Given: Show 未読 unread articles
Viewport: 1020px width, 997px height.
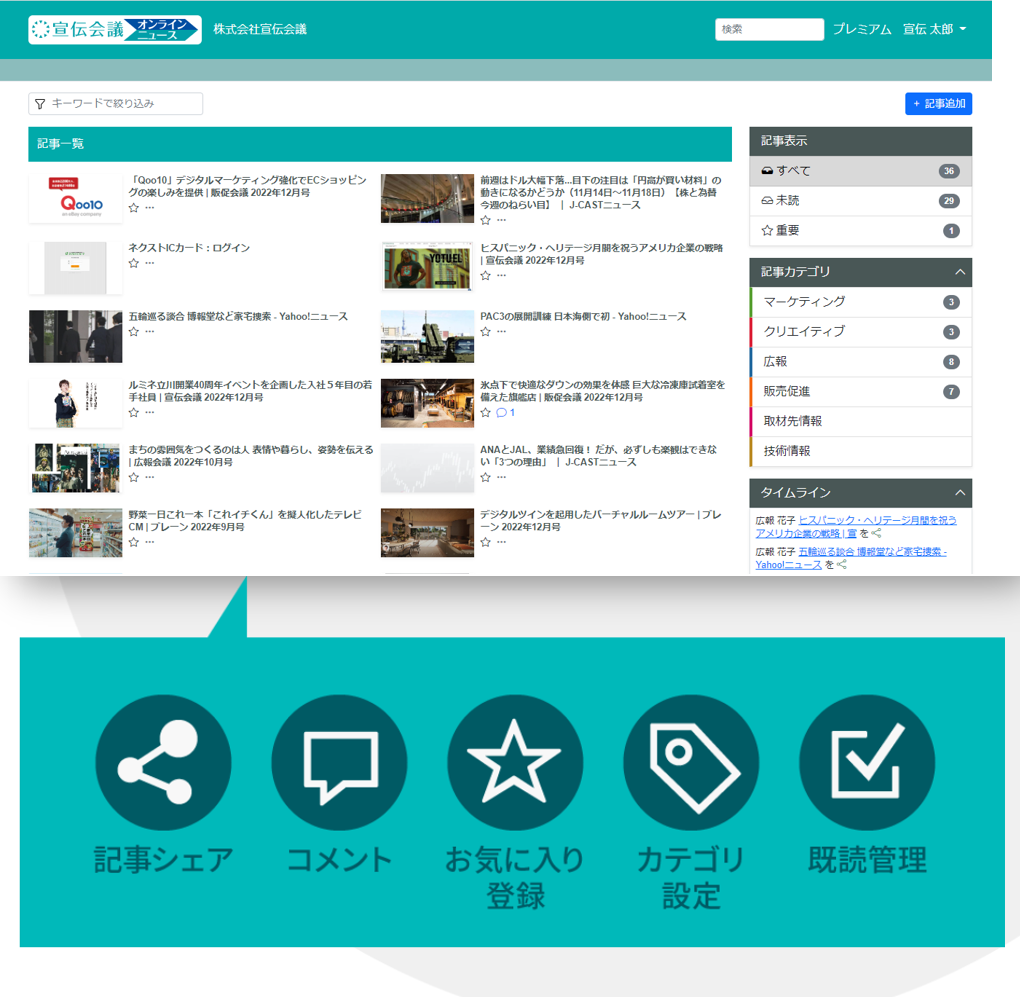Looking at the screenshot, I should 860,201.
